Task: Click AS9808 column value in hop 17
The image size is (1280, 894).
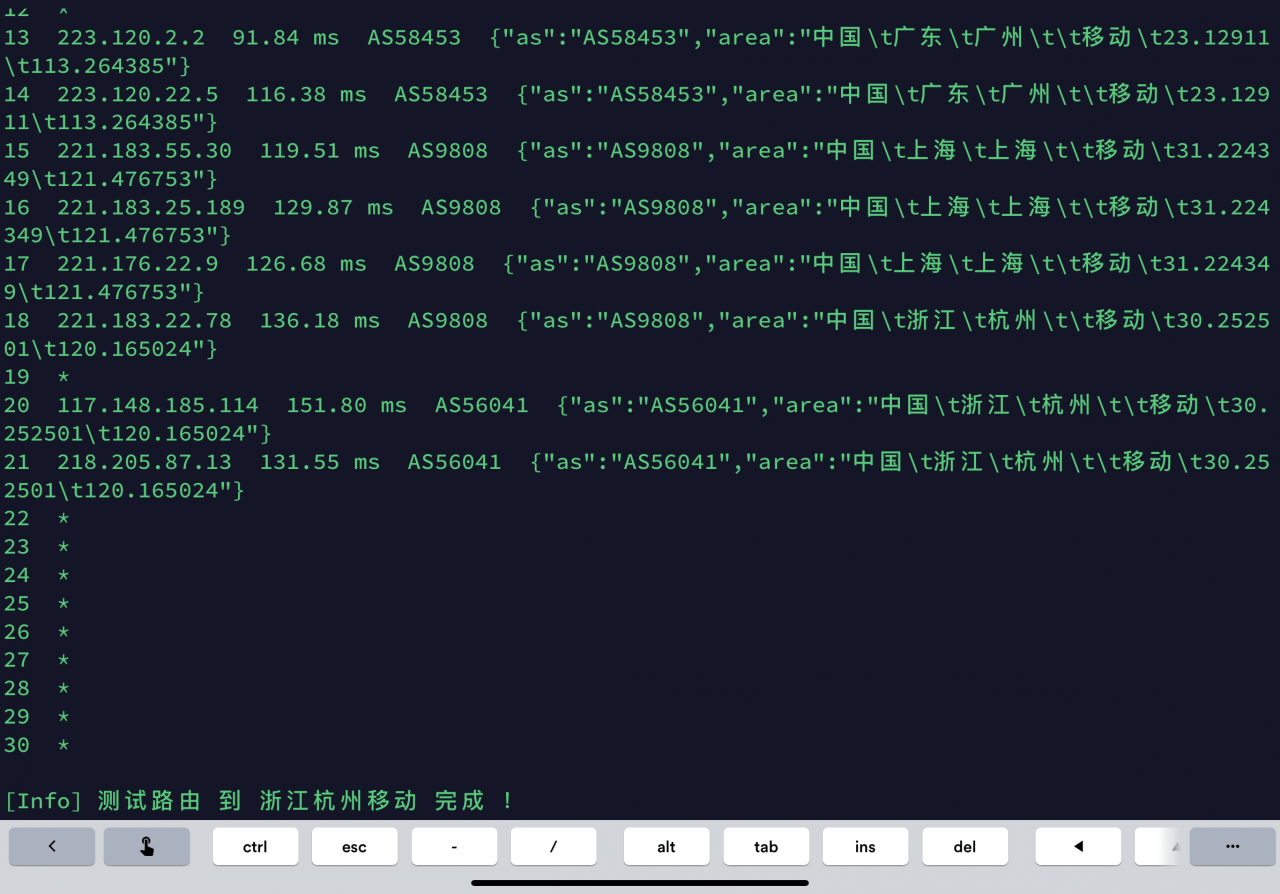Action: point(434,264)
